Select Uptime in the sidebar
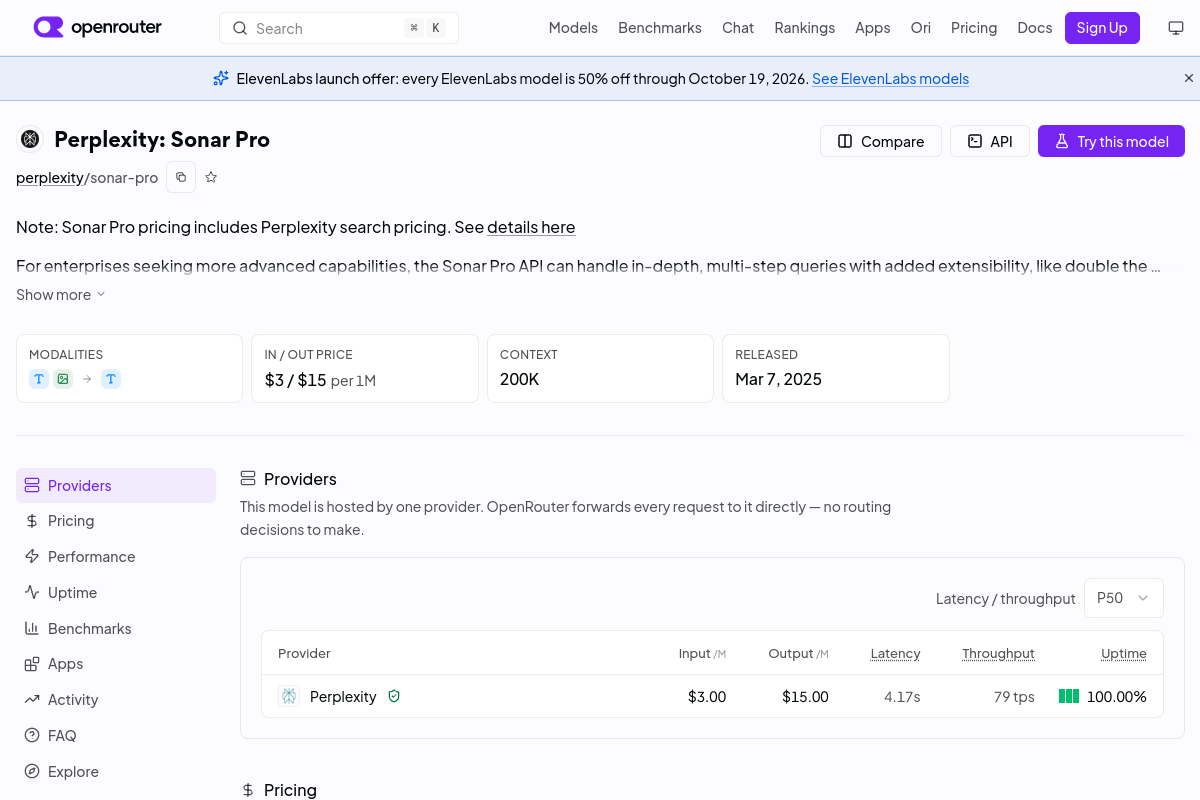The width and height of the screenshot is (1200, 800). 116,593
